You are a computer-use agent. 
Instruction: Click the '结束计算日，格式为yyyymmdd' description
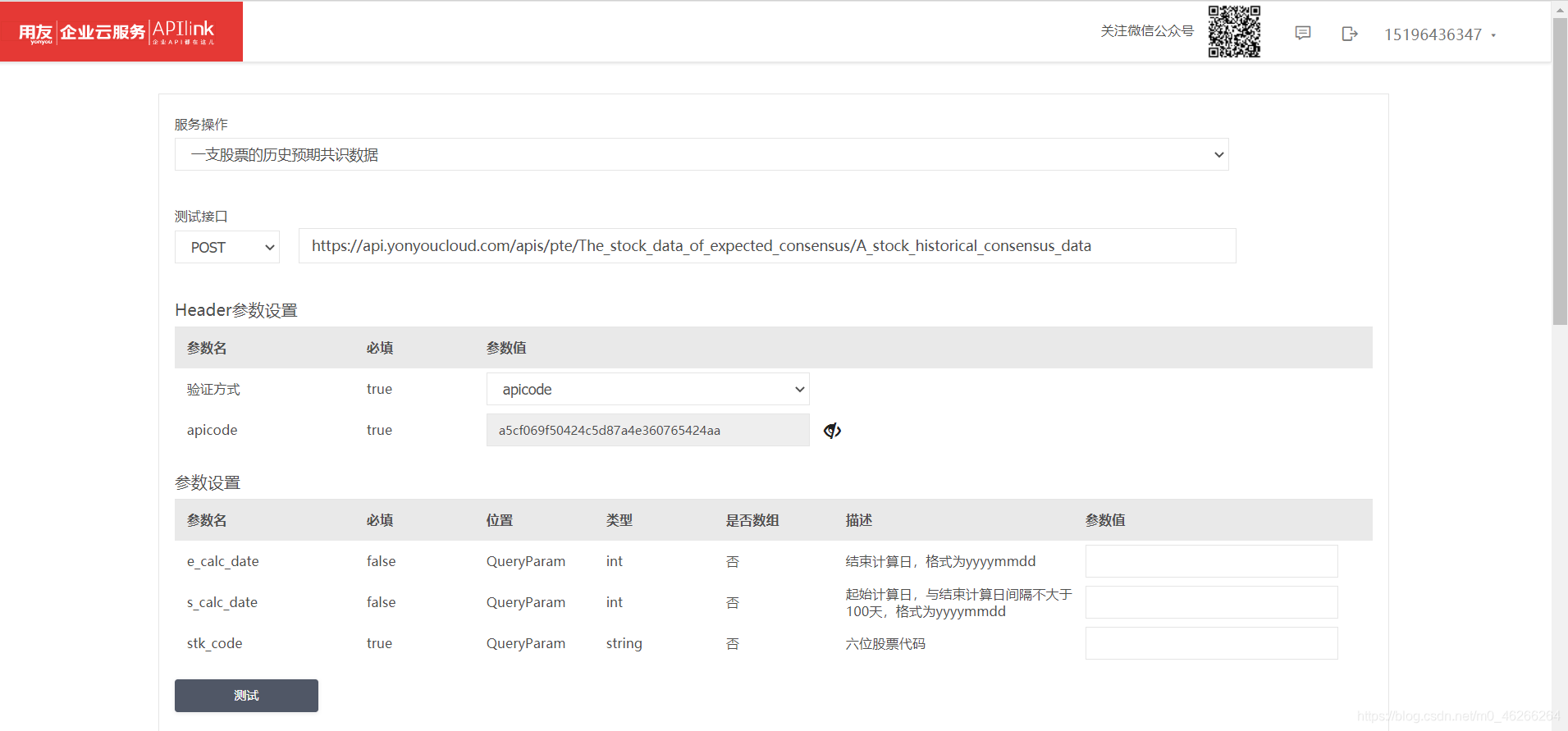pos(941,561)
